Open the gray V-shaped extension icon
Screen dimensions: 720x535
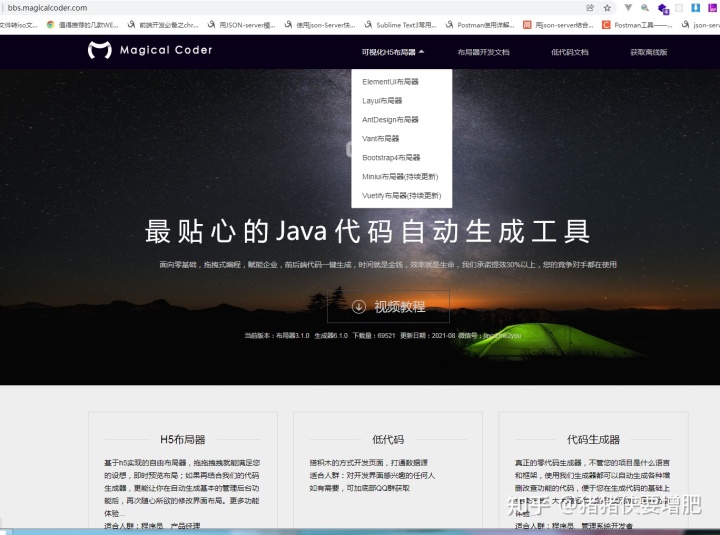point(628,8)
